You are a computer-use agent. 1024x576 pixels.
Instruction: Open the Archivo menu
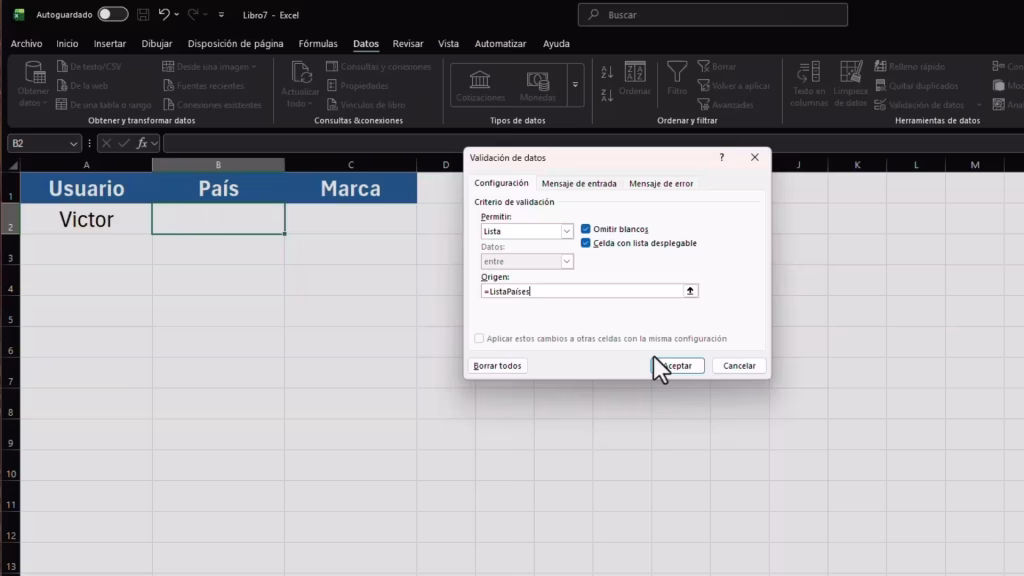[x=26, y=44]
